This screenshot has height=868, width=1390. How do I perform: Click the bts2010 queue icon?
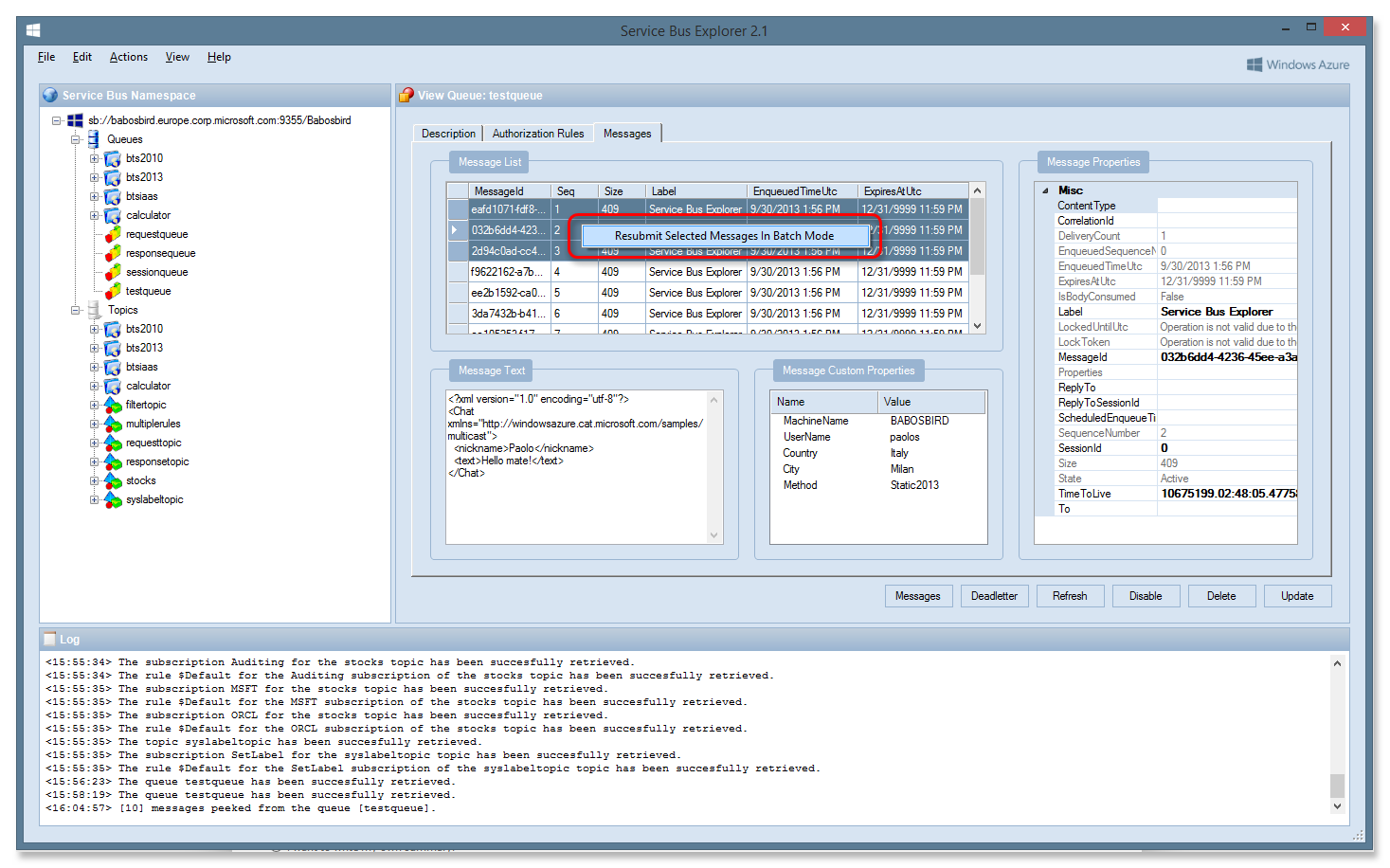click(113, 158)
